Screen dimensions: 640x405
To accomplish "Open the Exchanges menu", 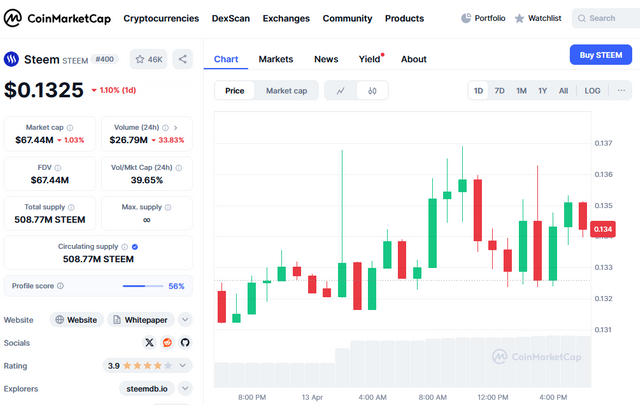I will [286, 18].
